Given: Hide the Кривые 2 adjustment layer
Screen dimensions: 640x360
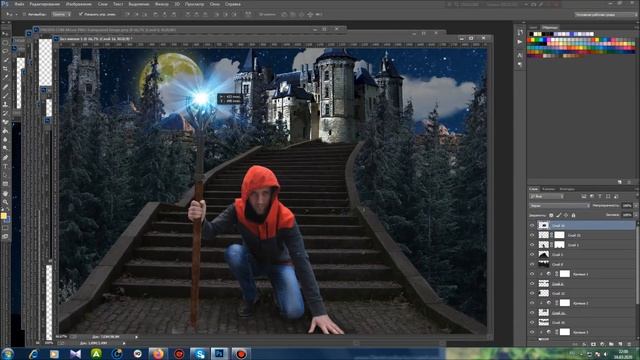Looking at the screenshot, I should 532,303.
